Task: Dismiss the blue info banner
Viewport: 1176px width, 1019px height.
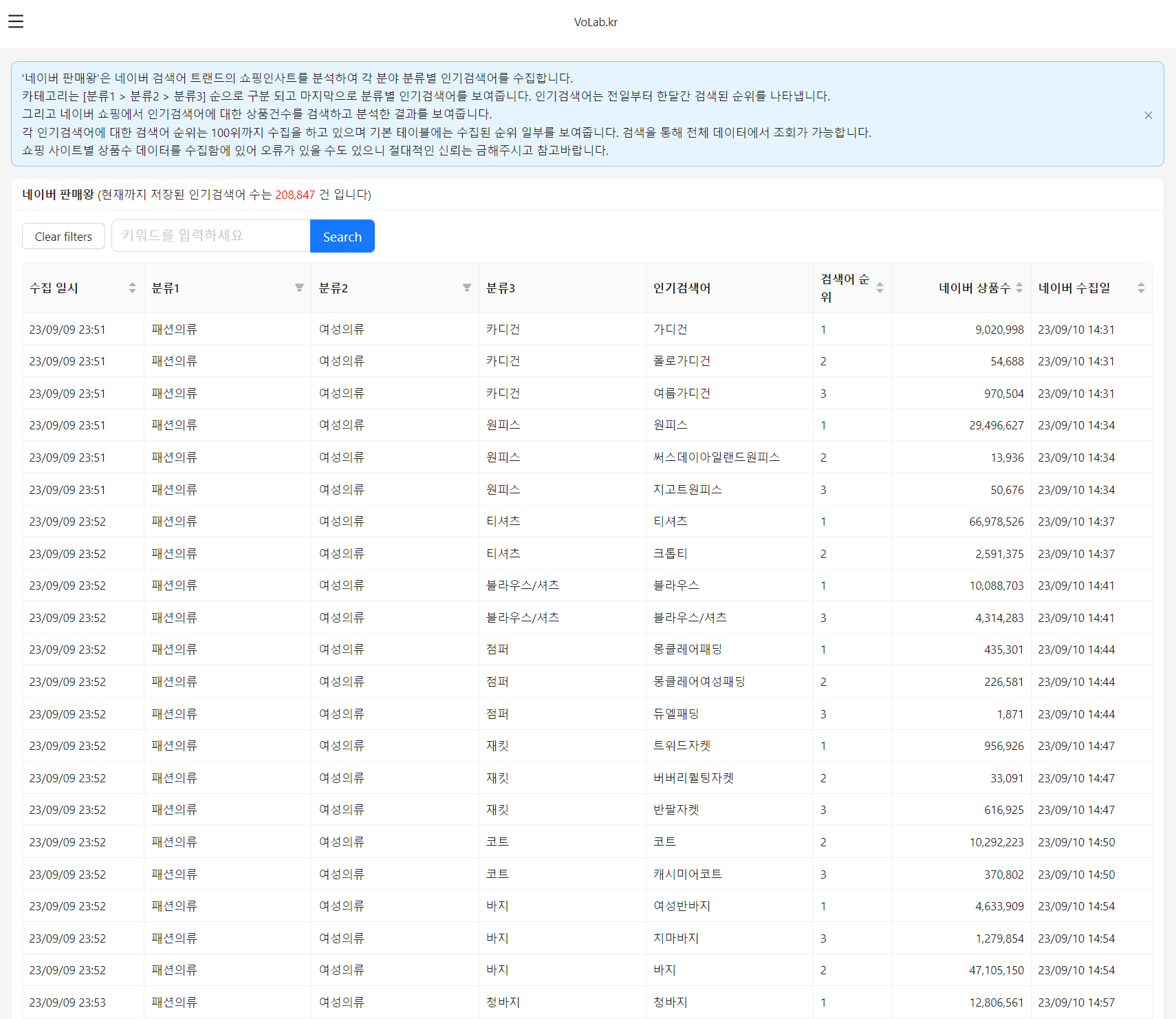Action: (1148, 115)
